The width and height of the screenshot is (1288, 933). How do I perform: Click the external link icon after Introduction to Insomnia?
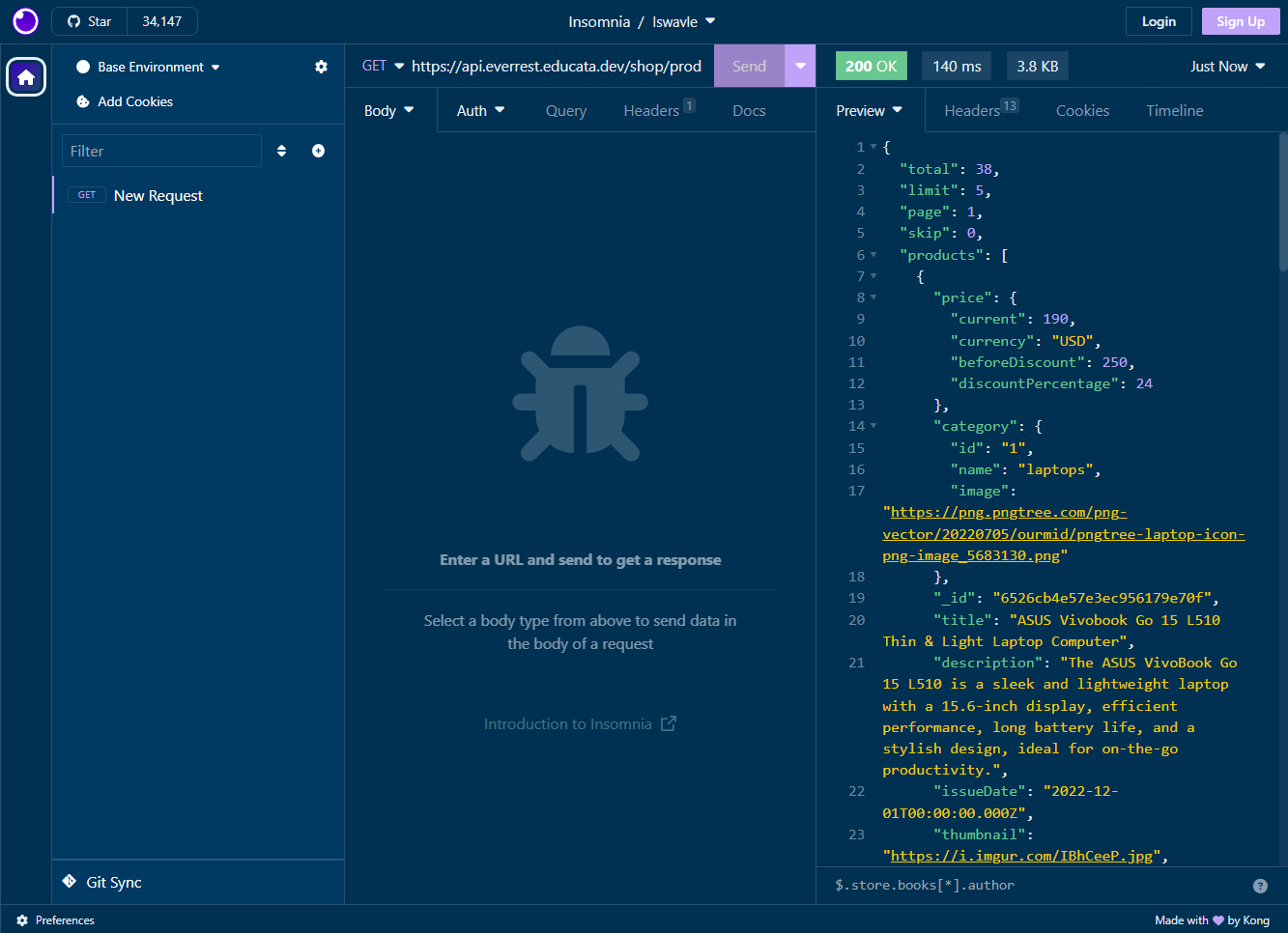click(x=669, y=723)
